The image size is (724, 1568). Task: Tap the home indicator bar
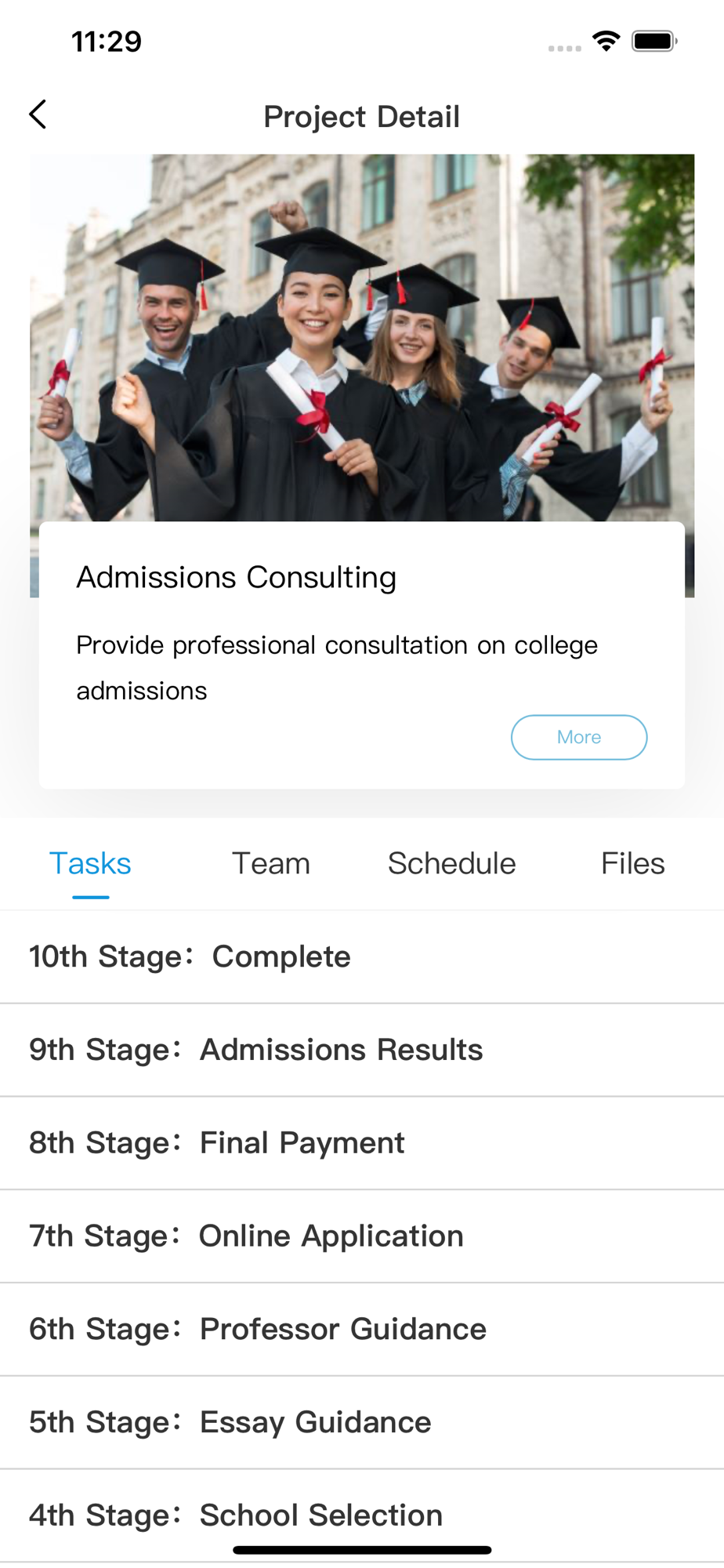[x=362, y=1550]
